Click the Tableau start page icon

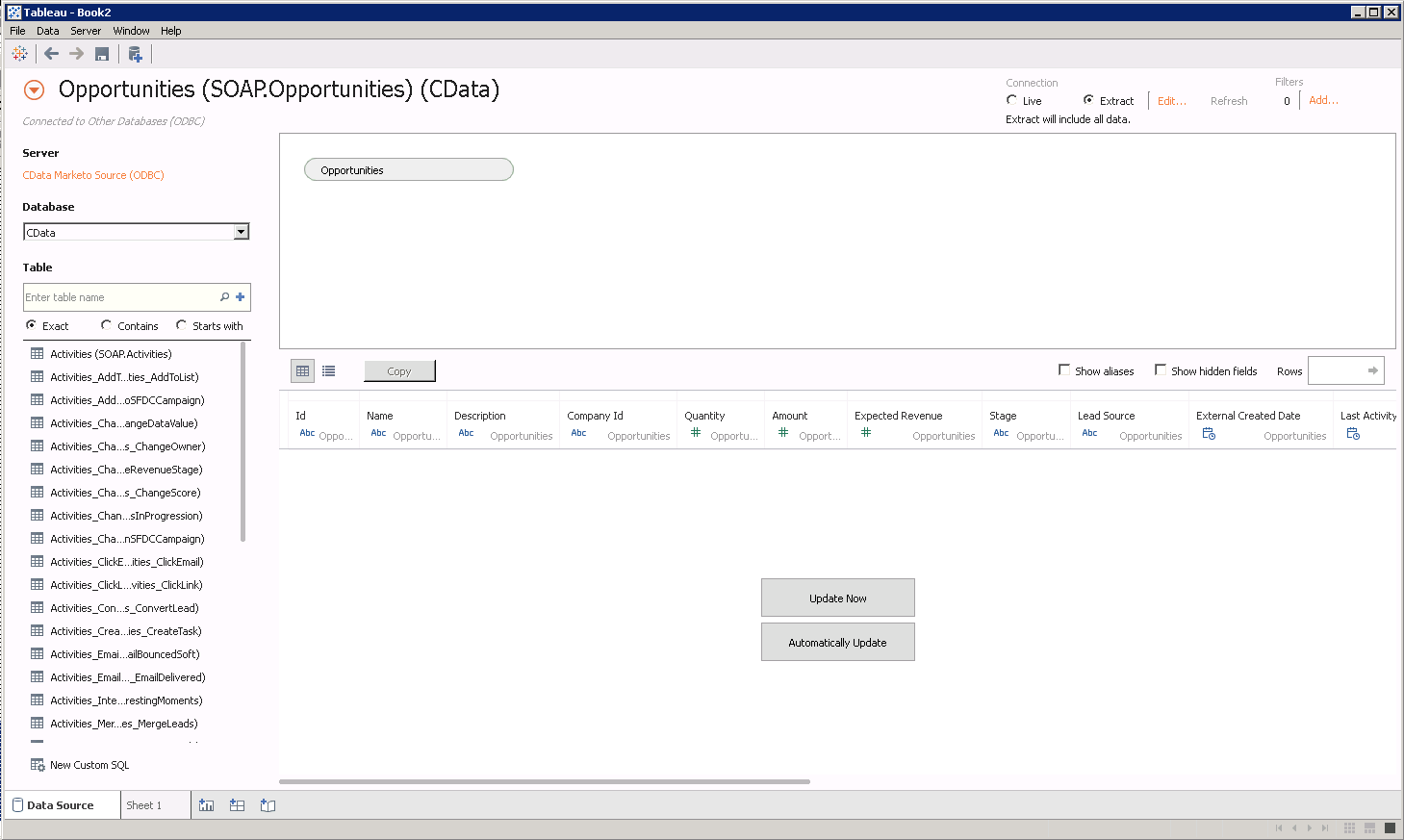tap(19, 54)
